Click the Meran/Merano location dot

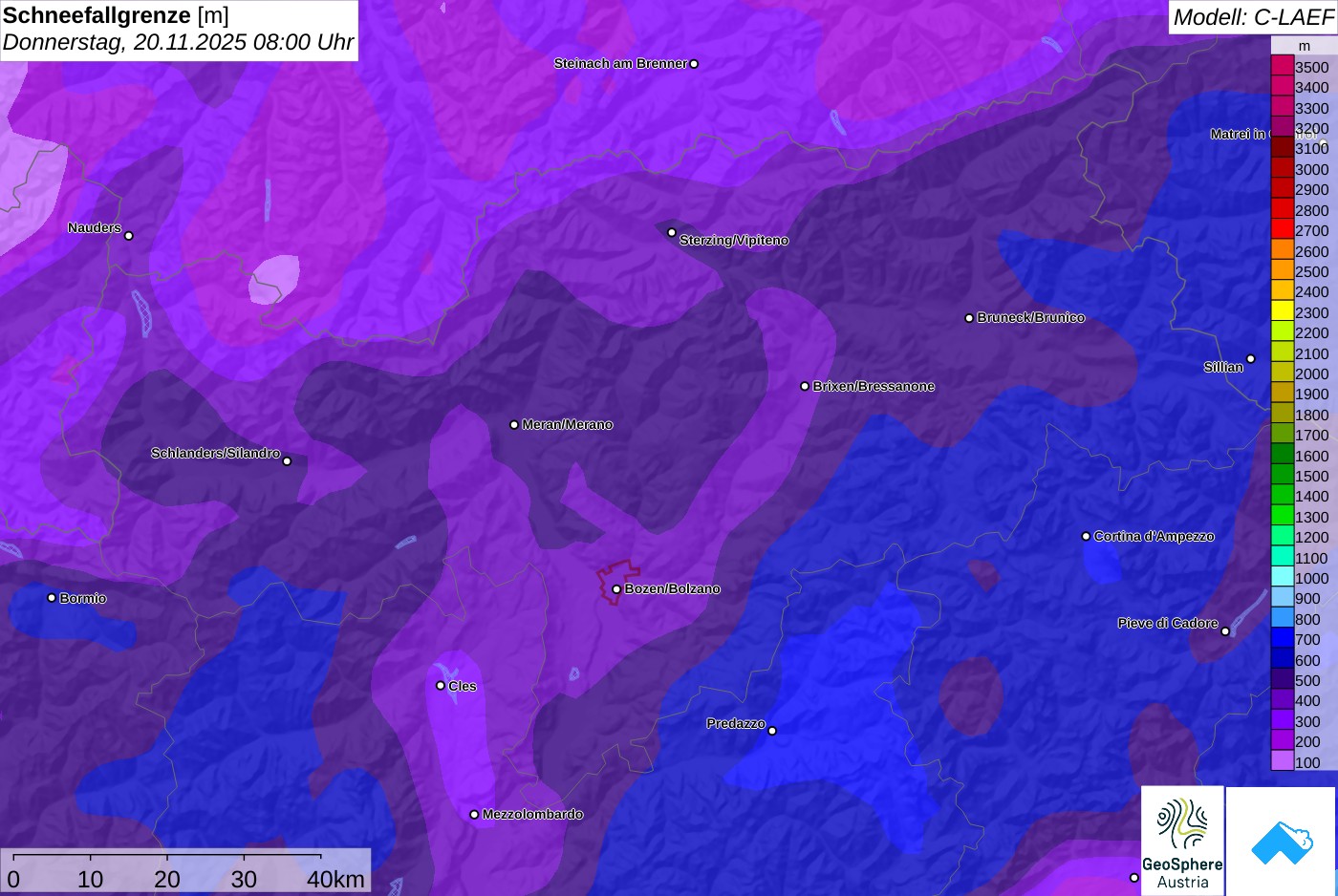pyautogui.click(x=514, y=424)
